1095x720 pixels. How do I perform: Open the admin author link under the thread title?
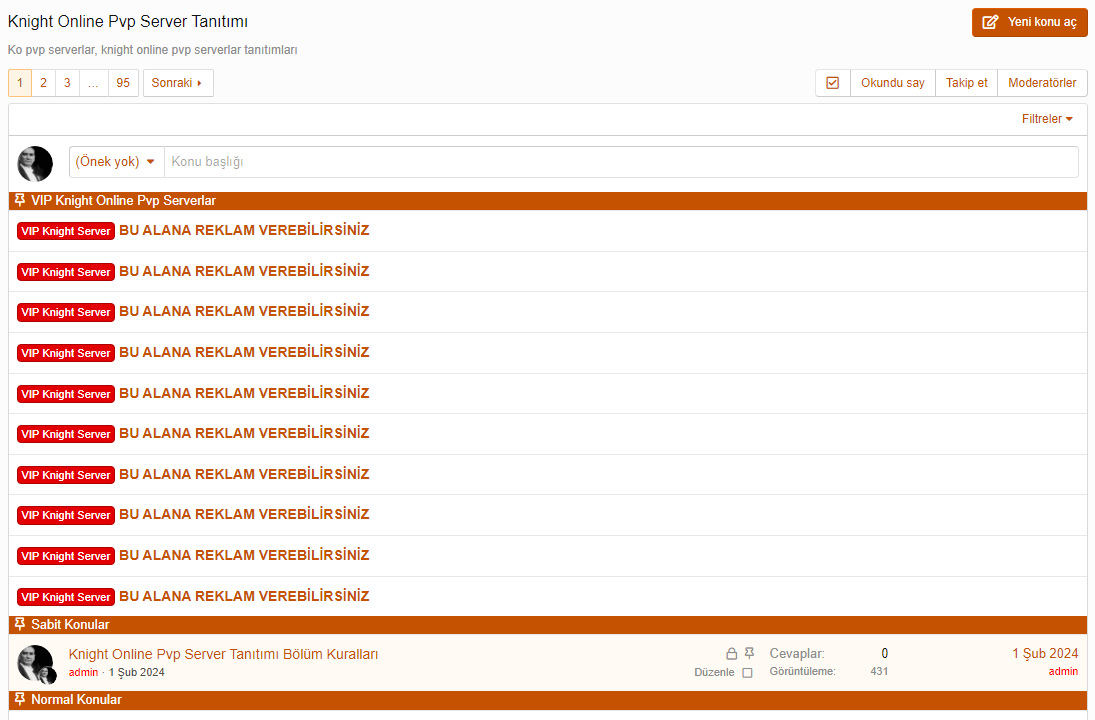[x=83, y=673]
